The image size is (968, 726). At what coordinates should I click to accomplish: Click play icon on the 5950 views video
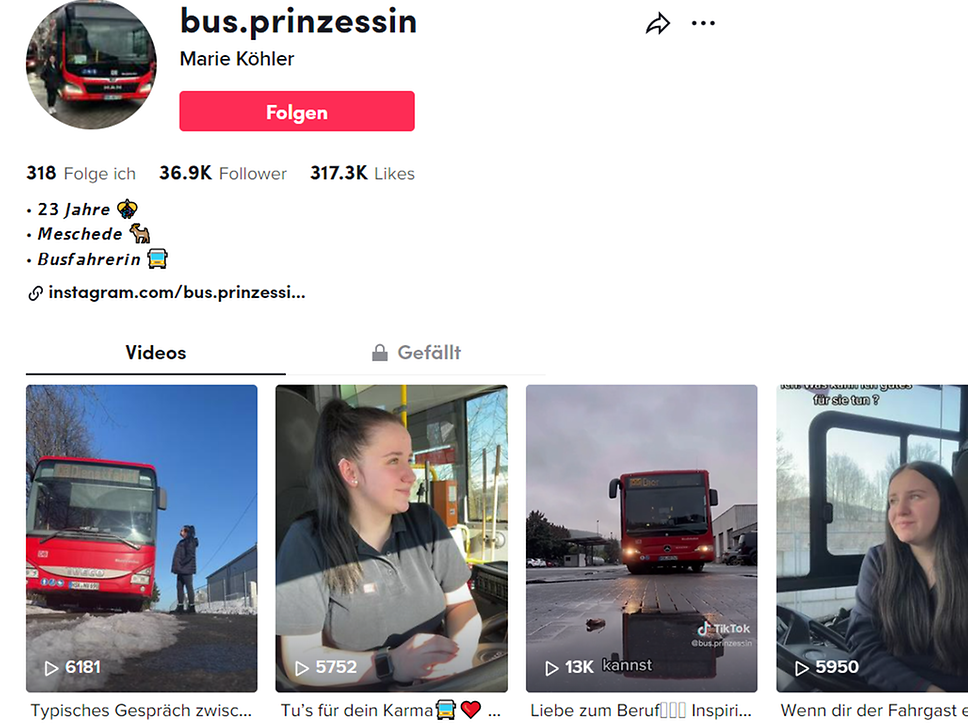801,668
